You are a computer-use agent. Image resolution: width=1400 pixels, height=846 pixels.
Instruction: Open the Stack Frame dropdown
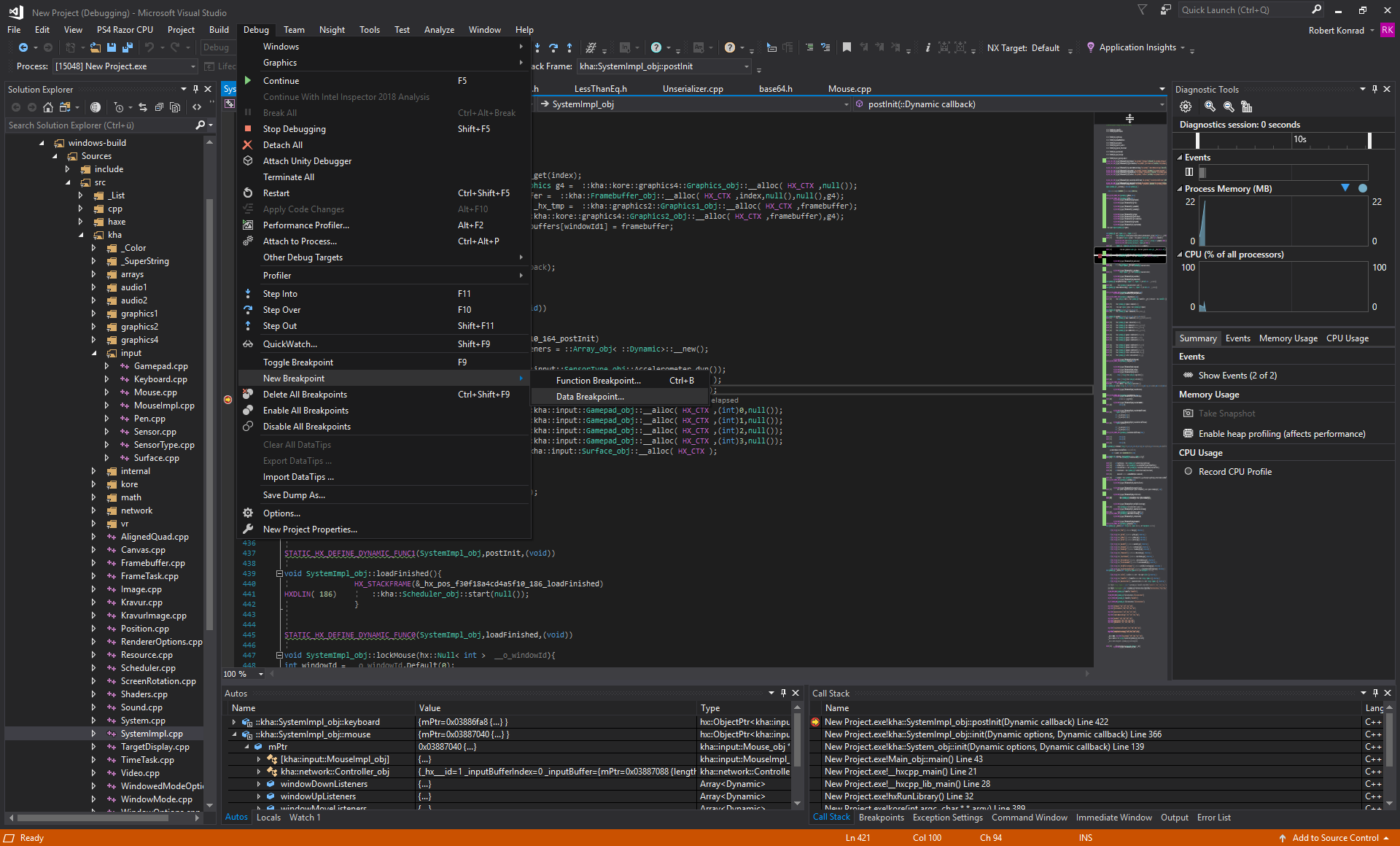[746, 66]
